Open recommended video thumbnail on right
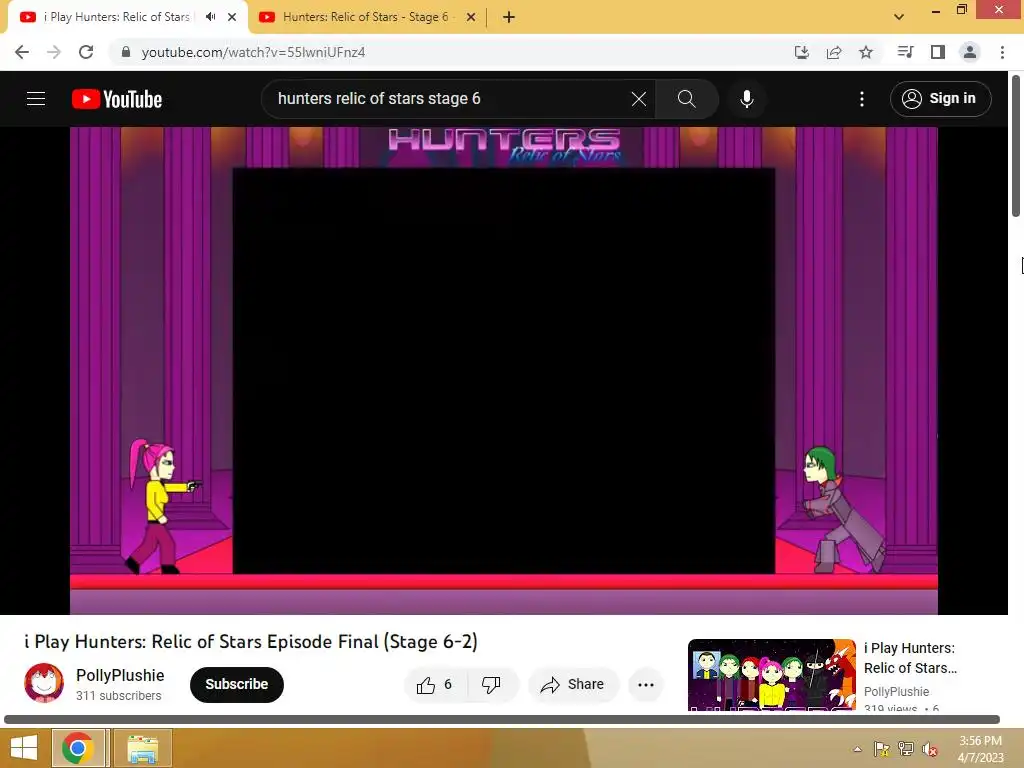This screenshot has width=1024, height=768. click(x=771, y=674)
